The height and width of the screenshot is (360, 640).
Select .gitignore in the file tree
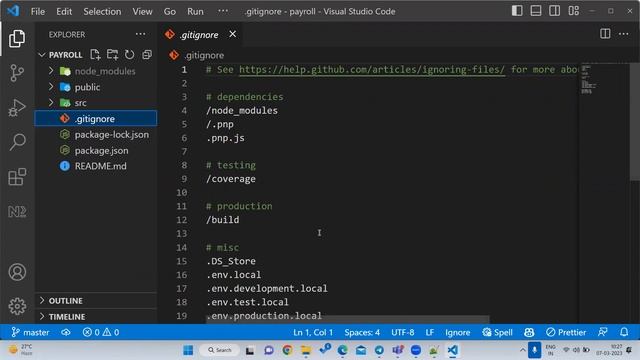(x=96, y=119)
